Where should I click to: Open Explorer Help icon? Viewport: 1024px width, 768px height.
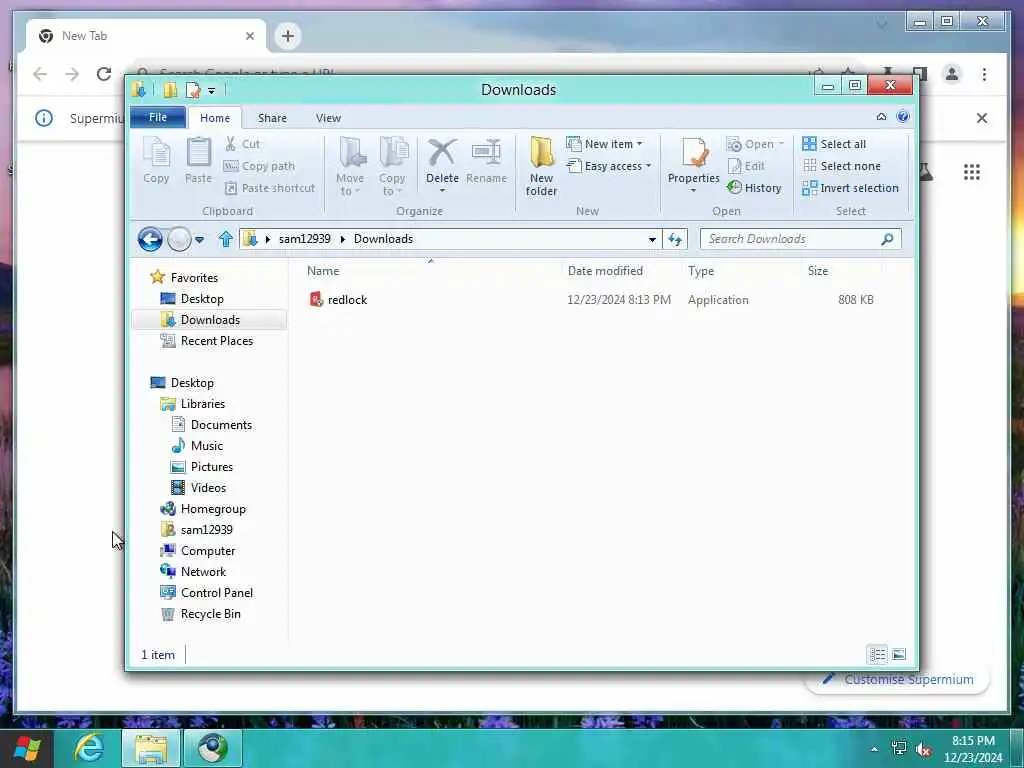click(903, 117)
